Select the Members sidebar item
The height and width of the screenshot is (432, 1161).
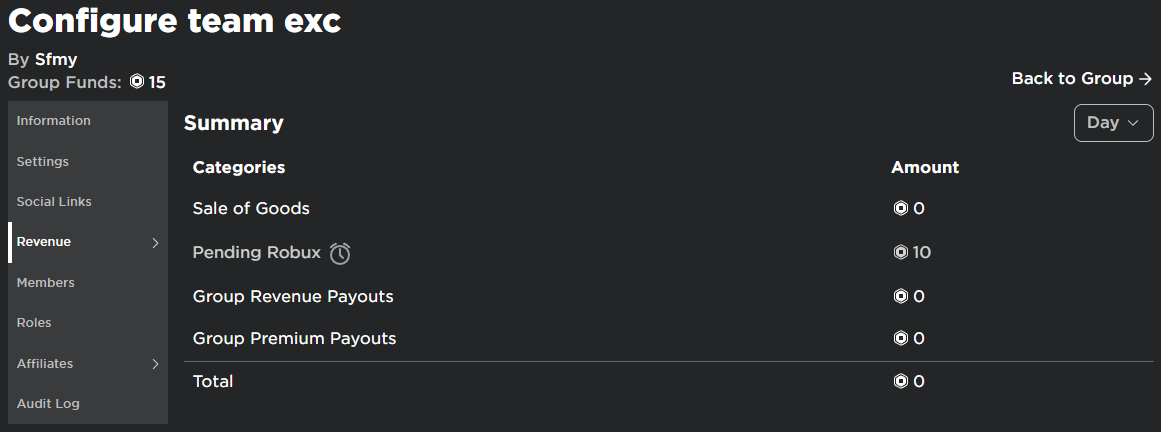[x=88, y=282]
